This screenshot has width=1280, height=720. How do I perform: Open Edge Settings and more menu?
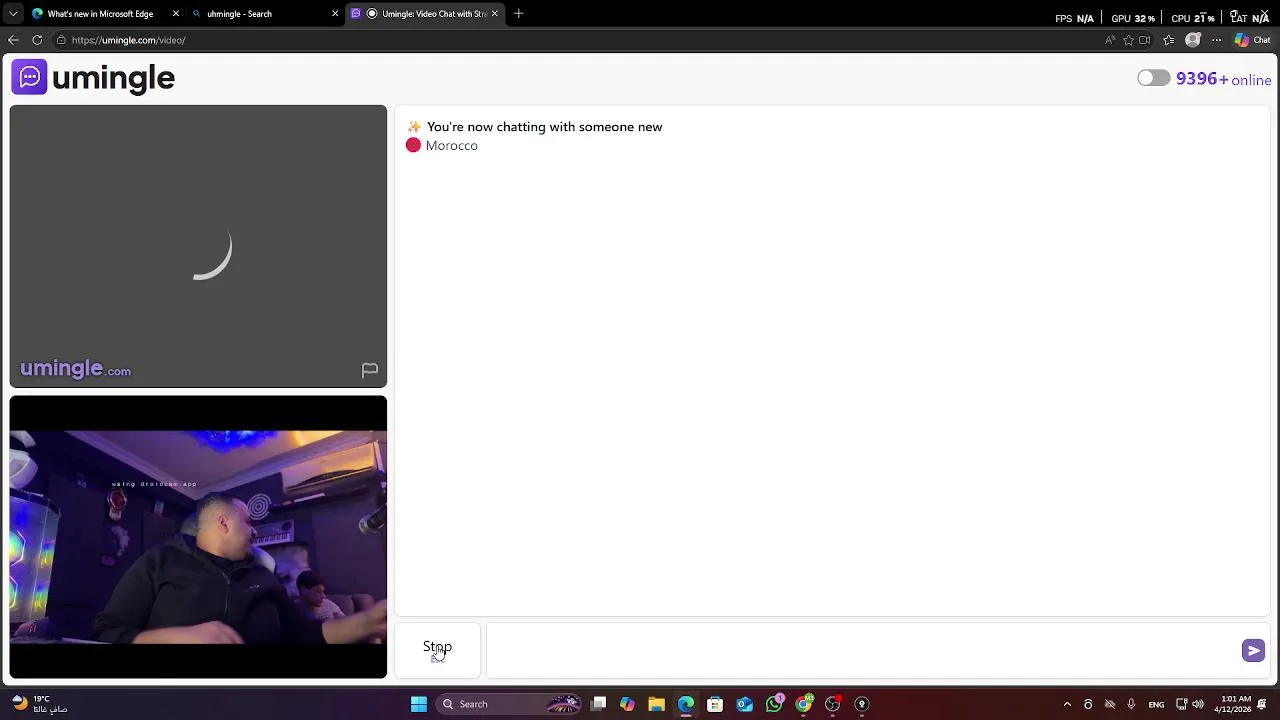(x=1216, y=40)
